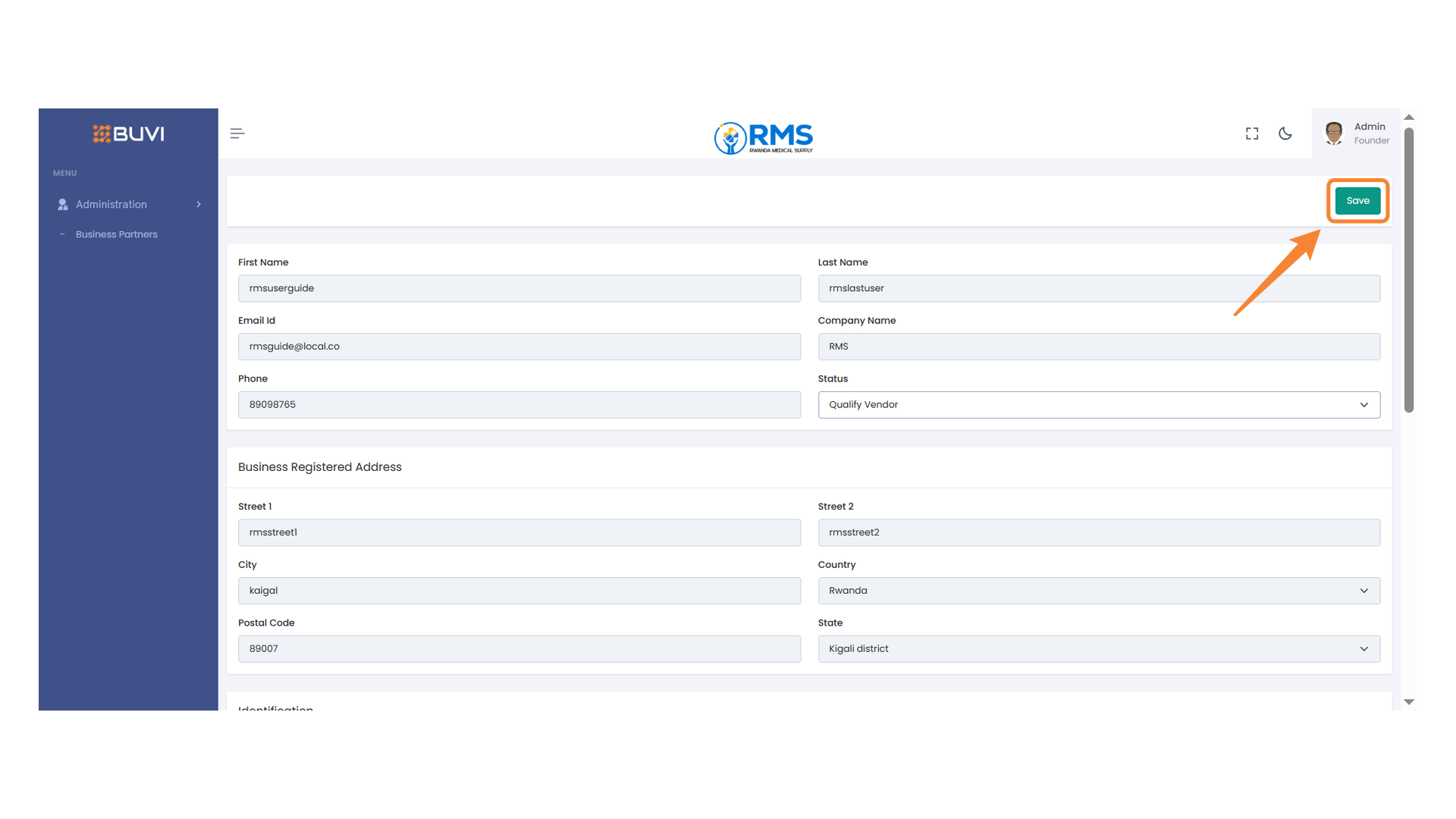This screenshot has width=1456, height=819.
Task: Open the Country dropdown showing Rwanda
Action: click(x=1098, y=591)
